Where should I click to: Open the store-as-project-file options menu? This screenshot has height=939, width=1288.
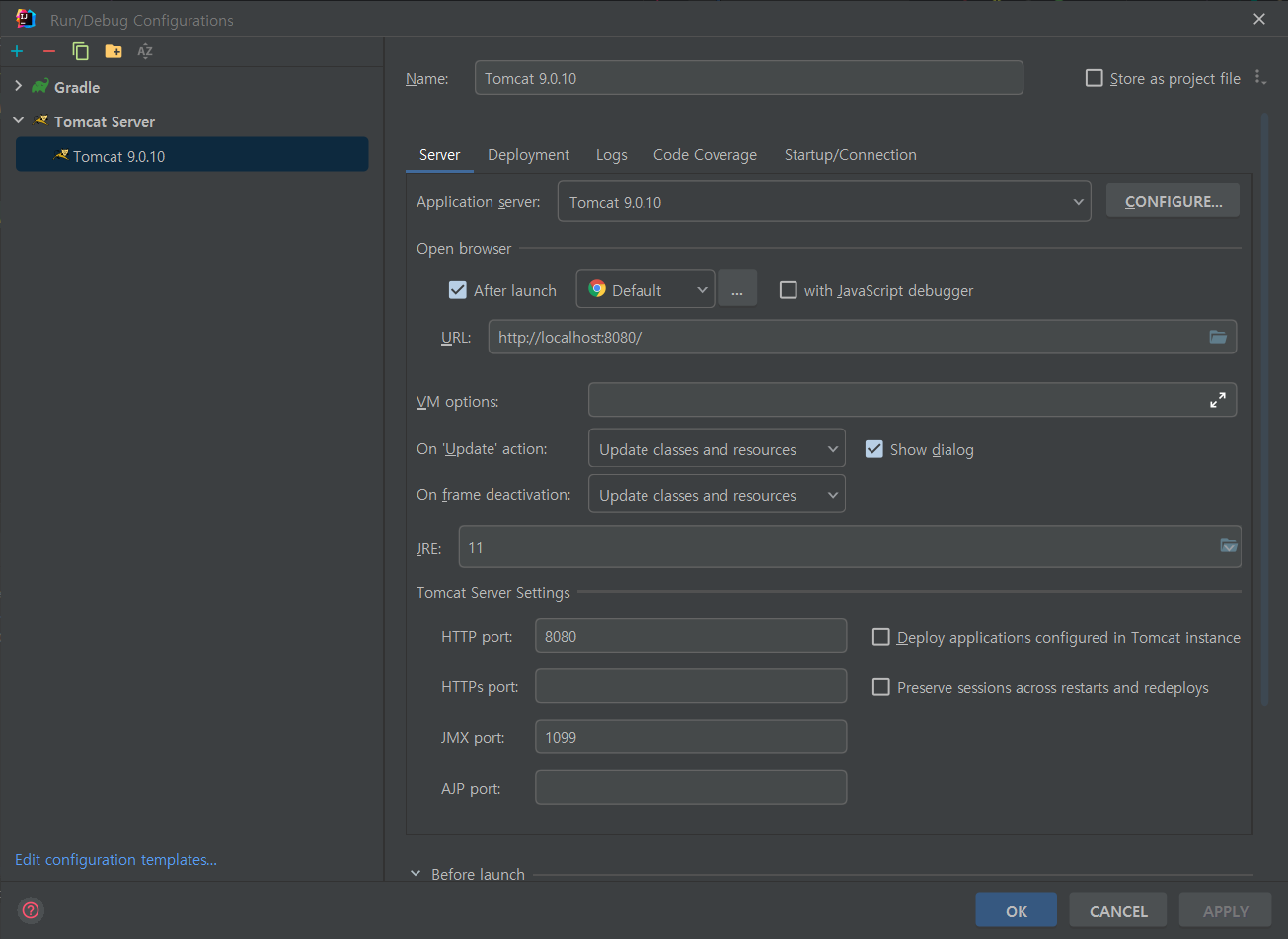(1259, 77)
